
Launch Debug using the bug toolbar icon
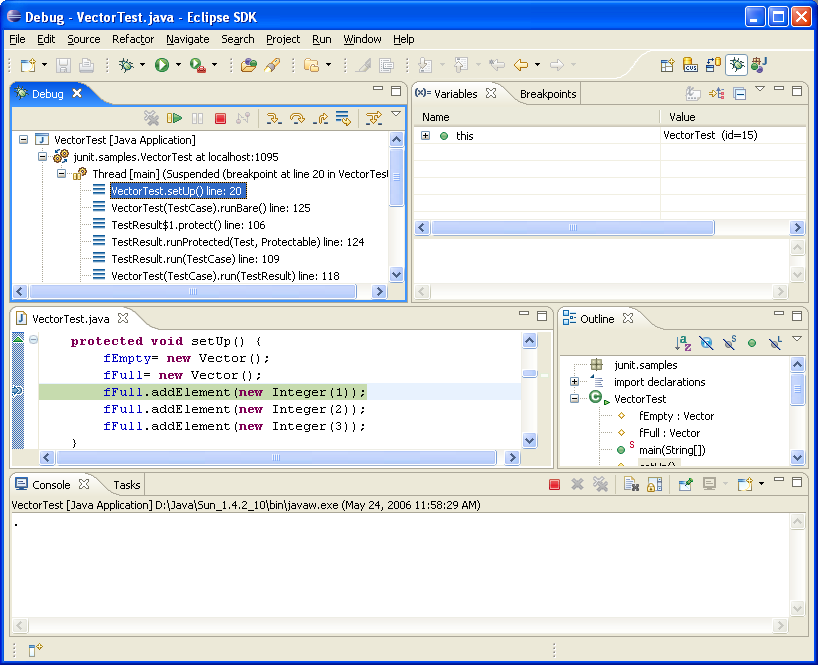[126, 65]
